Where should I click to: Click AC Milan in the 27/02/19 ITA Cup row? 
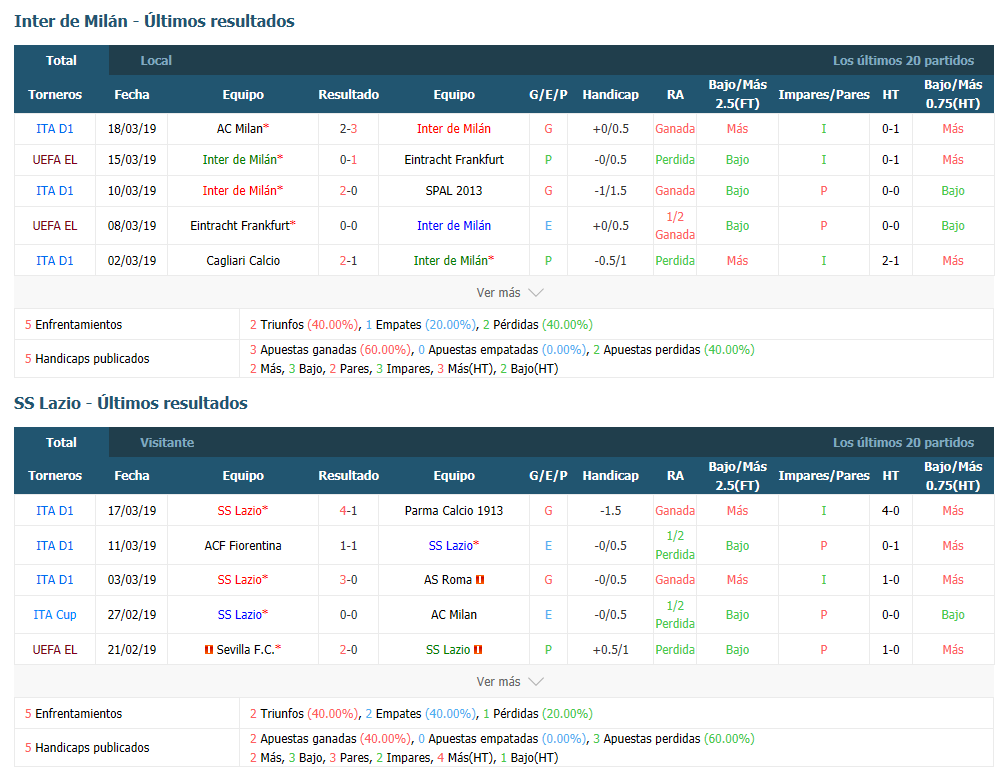[x=454, y=615]
